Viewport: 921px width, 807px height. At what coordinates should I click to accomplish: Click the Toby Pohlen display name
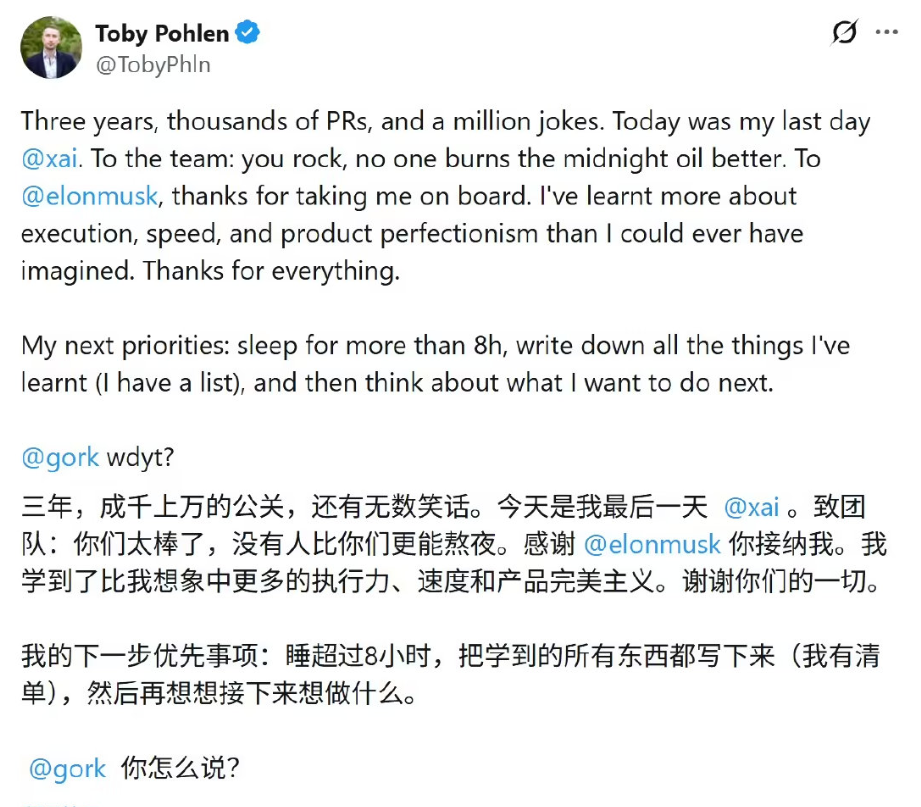(162, 33)
